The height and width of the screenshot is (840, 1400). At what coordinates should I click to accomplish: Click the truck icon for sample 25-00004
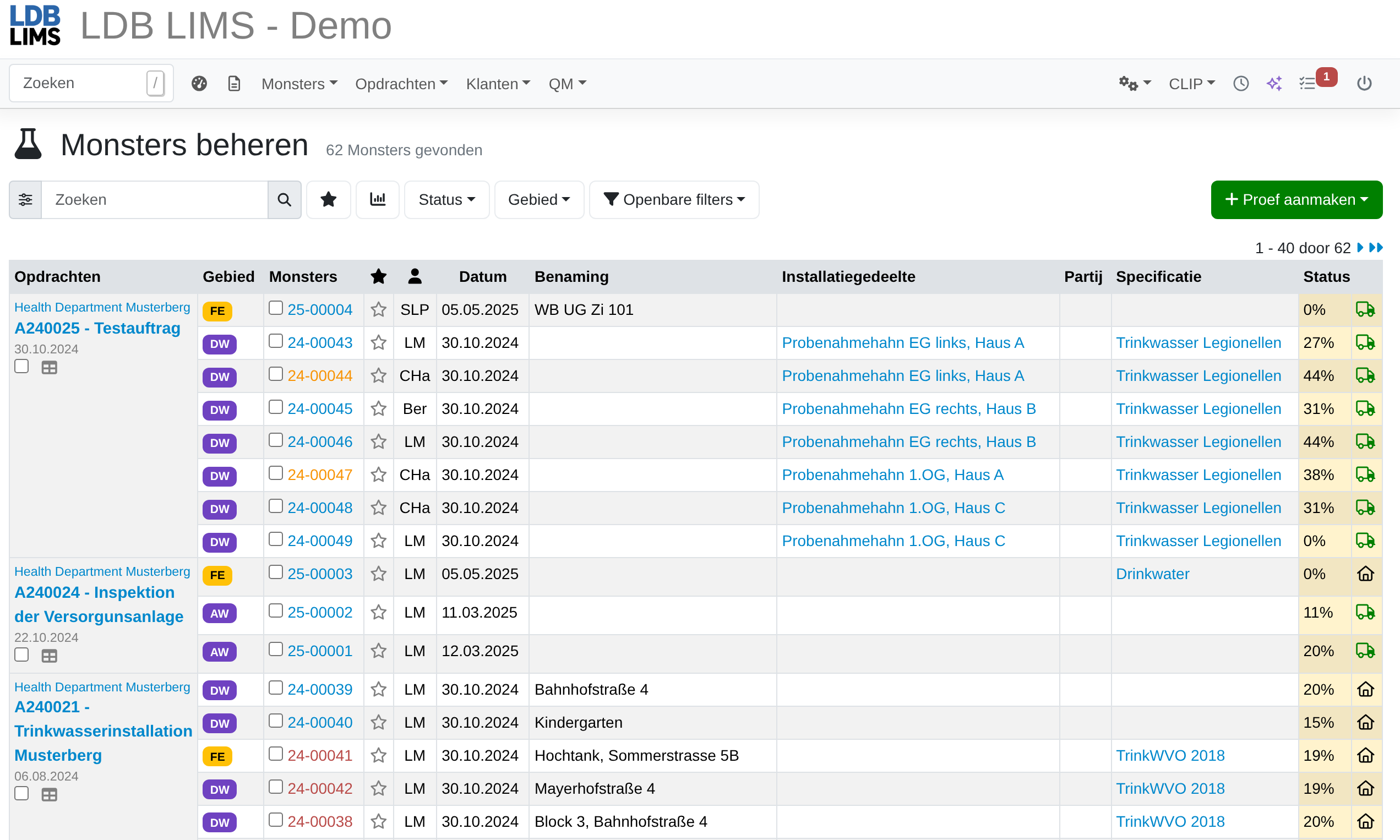click(1365, 309)
